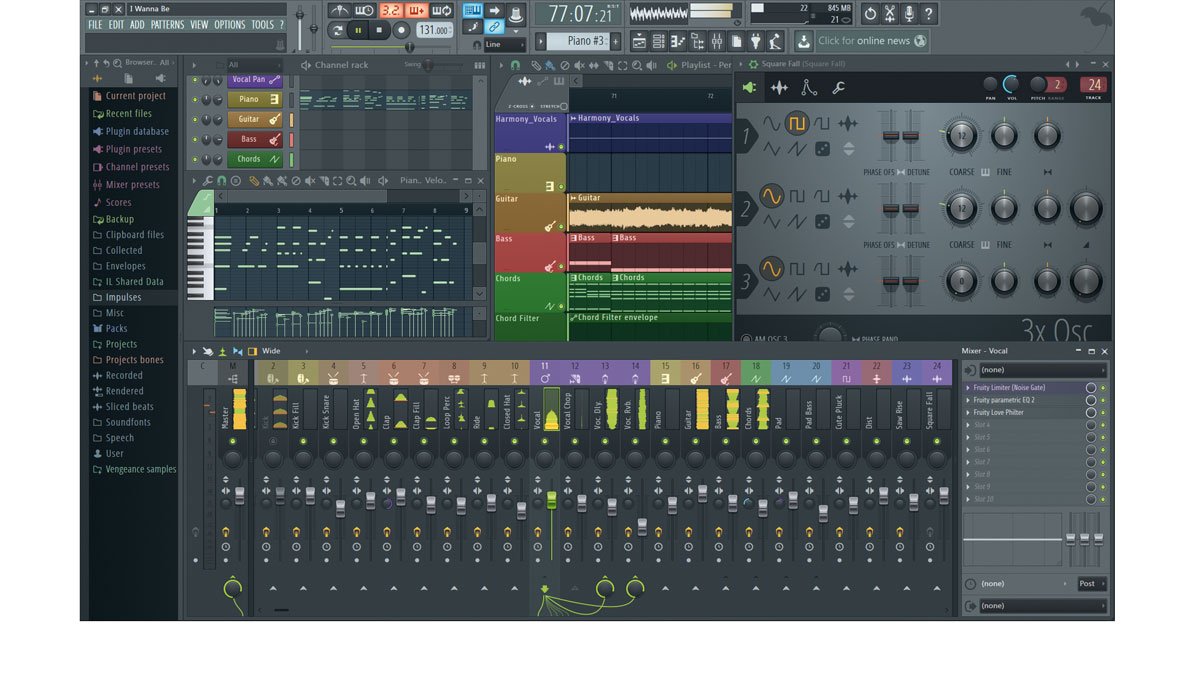Image resolution: width=1200 pixels, height=675 pixels.
Task: Click the mute cut tool icon in Playlist toolbar
Action: click(x=580, y=65)
